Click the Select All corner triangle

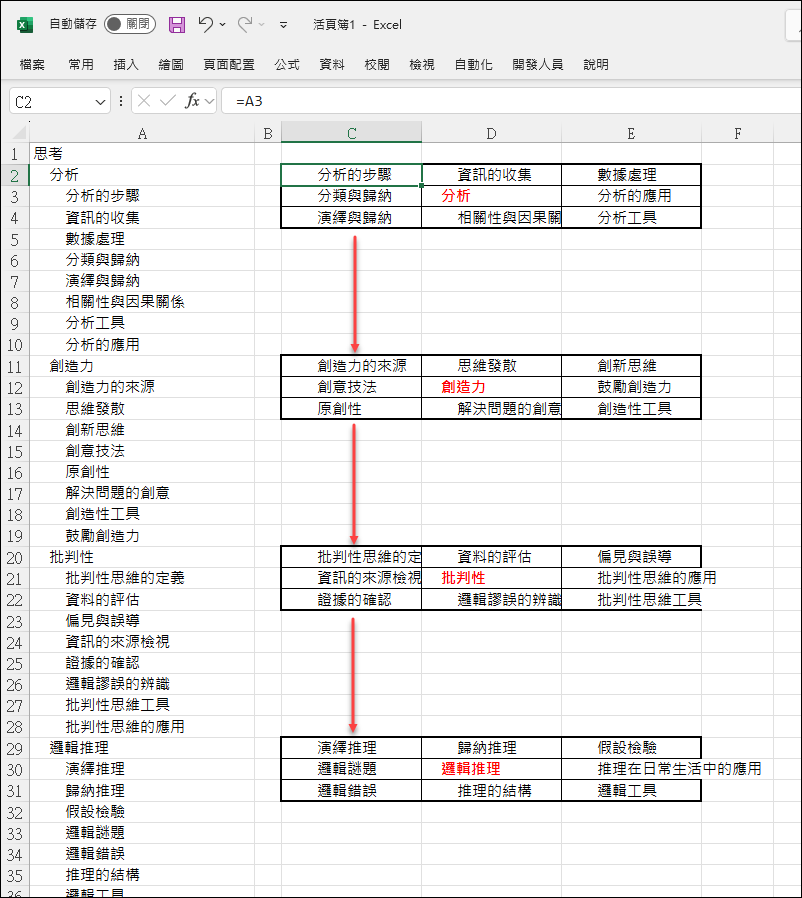tap(19, 133)
